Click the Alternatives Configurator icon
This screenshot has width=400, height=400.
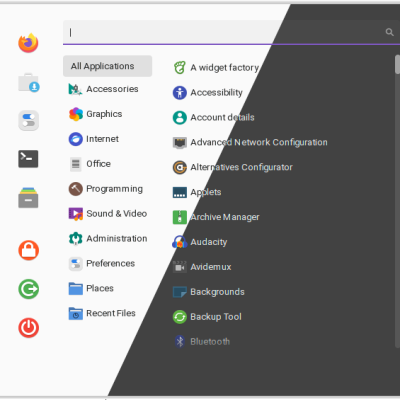pyautogui.click(x=180, y=167)
